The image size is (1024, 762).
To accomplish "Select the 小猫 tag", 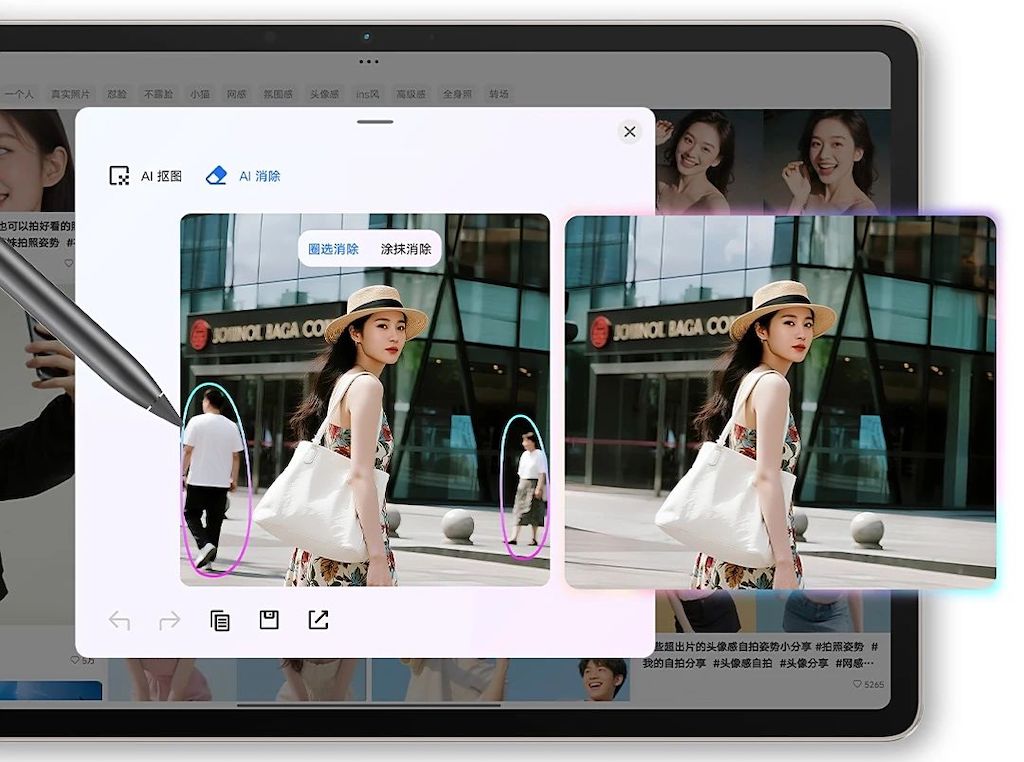I will pos(200,94).
